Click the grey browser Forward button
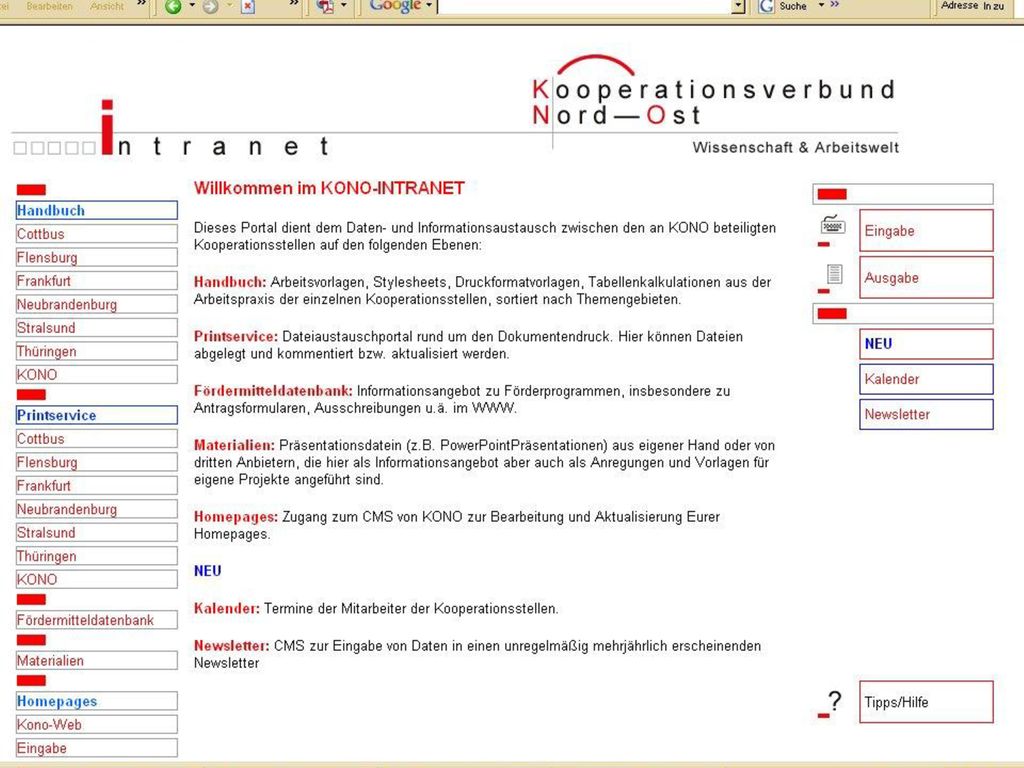Screen dimensions: 1024x768 tap(210, 7)
